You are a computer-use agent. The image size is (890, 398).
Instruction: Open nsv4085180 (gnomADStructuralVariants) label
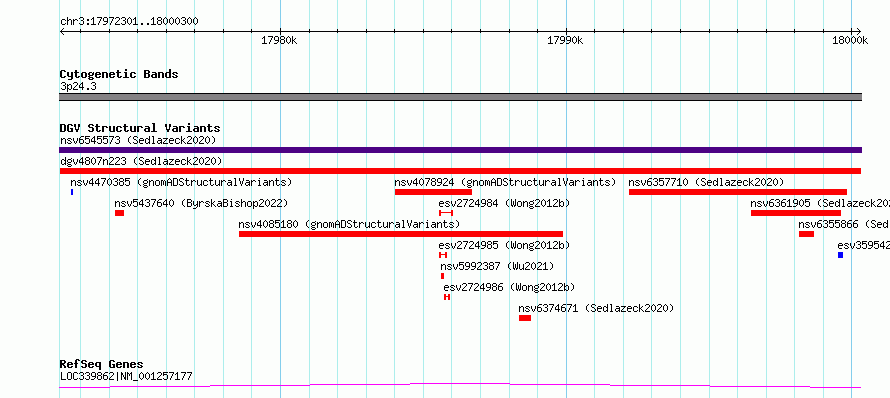point(349,224)
